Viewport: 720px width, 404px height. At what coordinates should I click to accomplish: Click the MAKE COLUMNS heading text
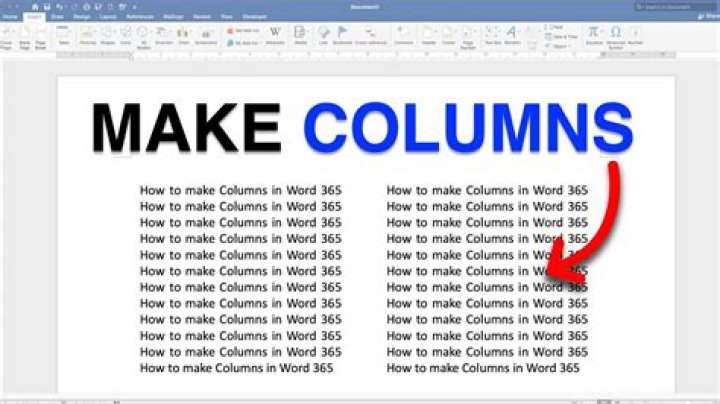(362, 128)
